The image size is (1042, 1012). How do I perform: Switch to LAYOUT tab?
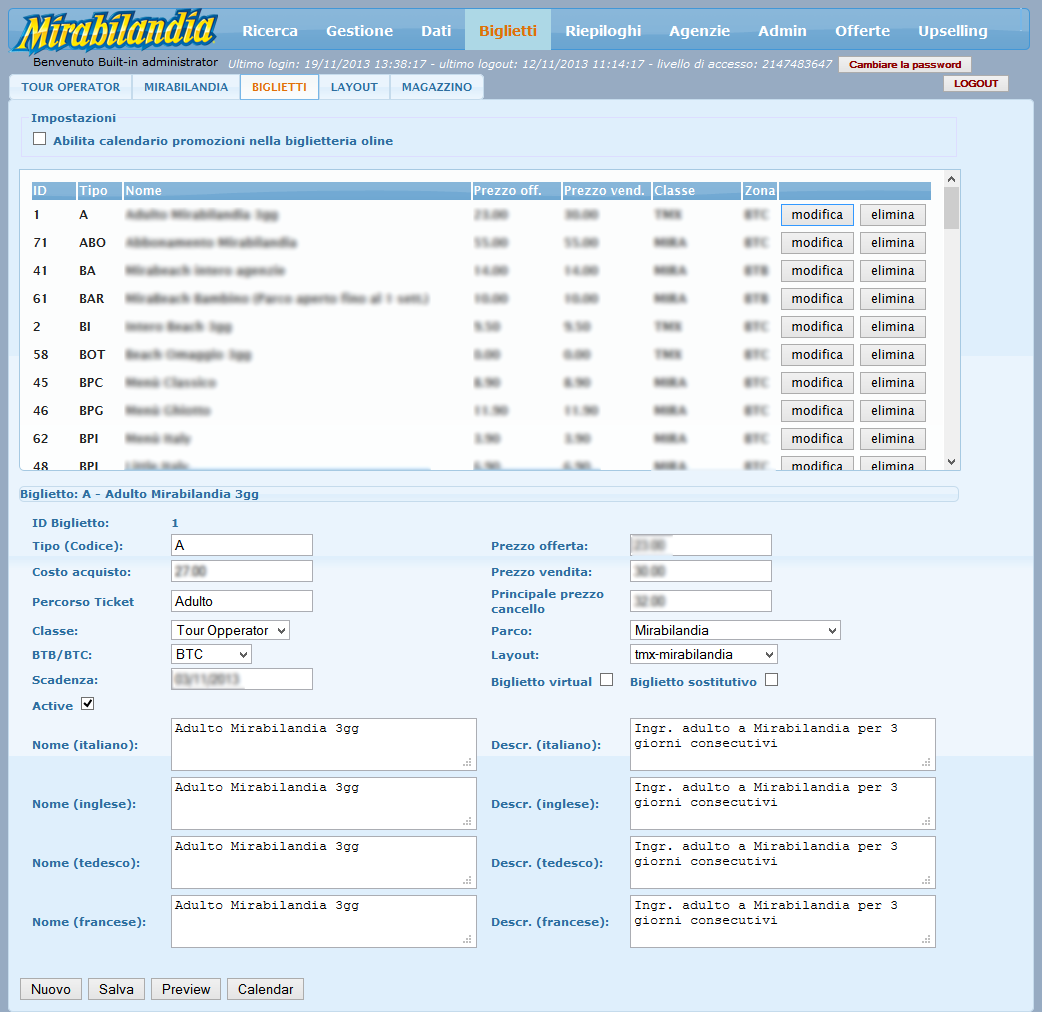pos(354,87)
